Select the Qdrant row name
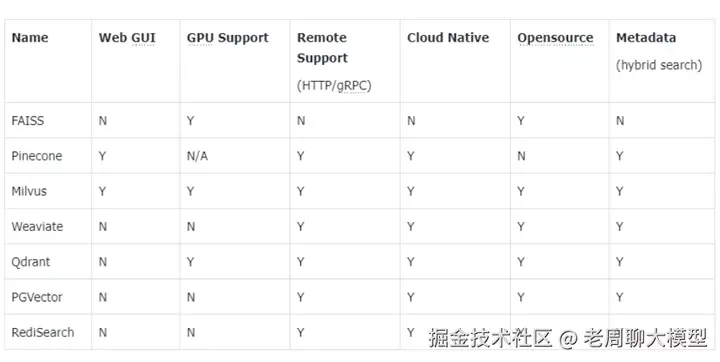The height and width of the screenshot is (362, 720). pos(31,262)
